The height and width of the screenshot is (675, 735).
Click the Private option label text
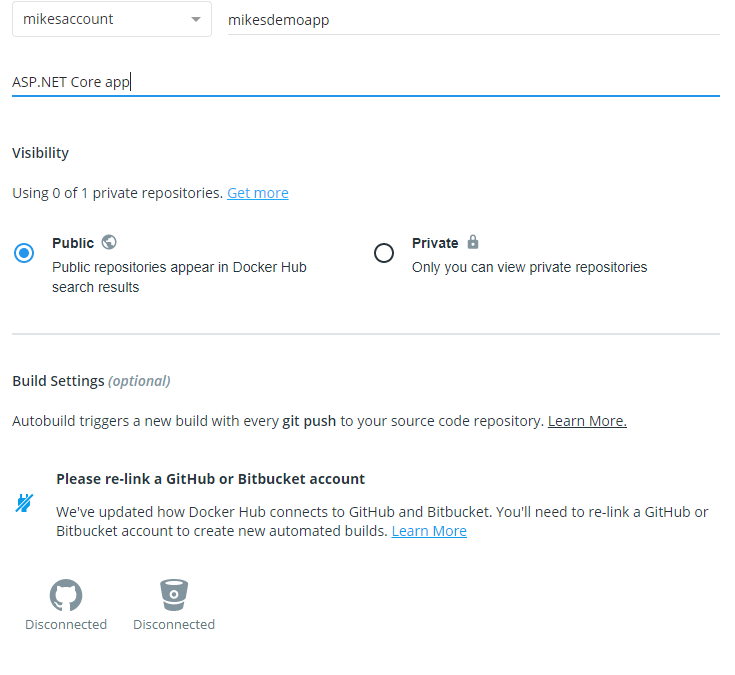pyautogui.click(x=435, y=243)
